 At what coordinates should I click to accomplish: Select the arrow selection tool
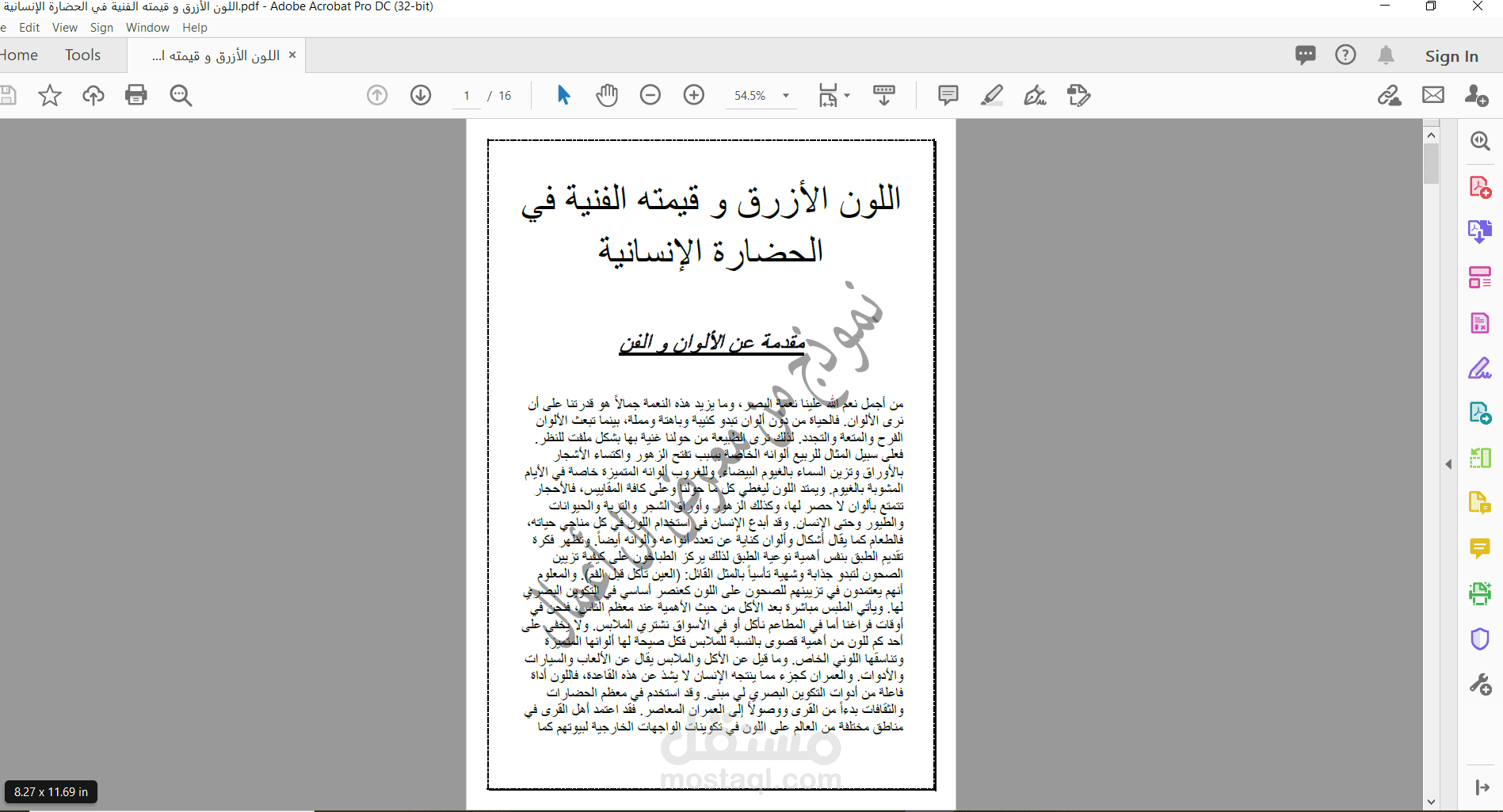[x=563, y=95]
